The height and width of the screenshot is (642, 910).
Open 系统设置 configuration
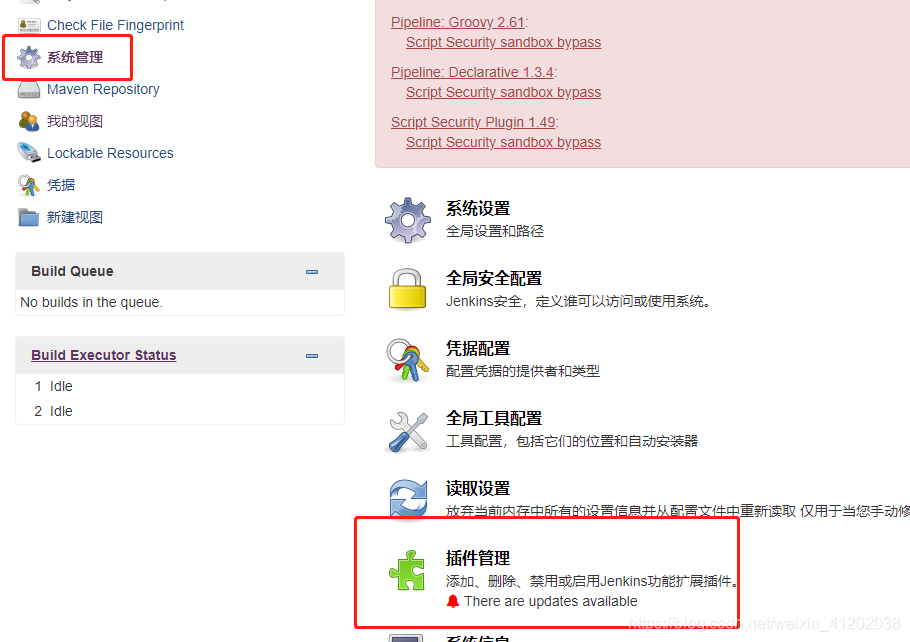pyautogui.click(x=478, y=209)
